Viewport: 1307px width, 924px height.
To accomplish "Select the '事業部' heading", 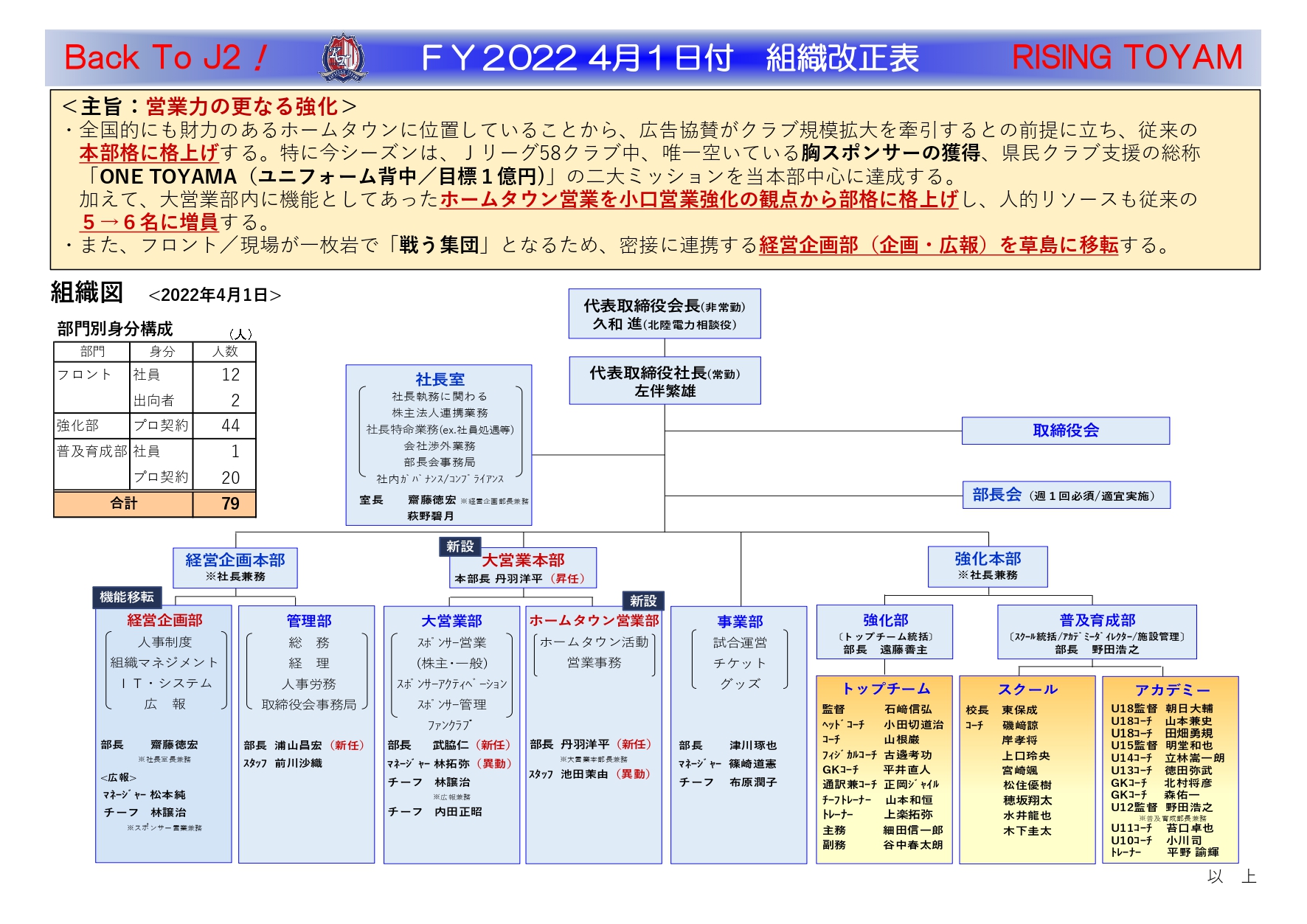I will [x=740, y=622].
